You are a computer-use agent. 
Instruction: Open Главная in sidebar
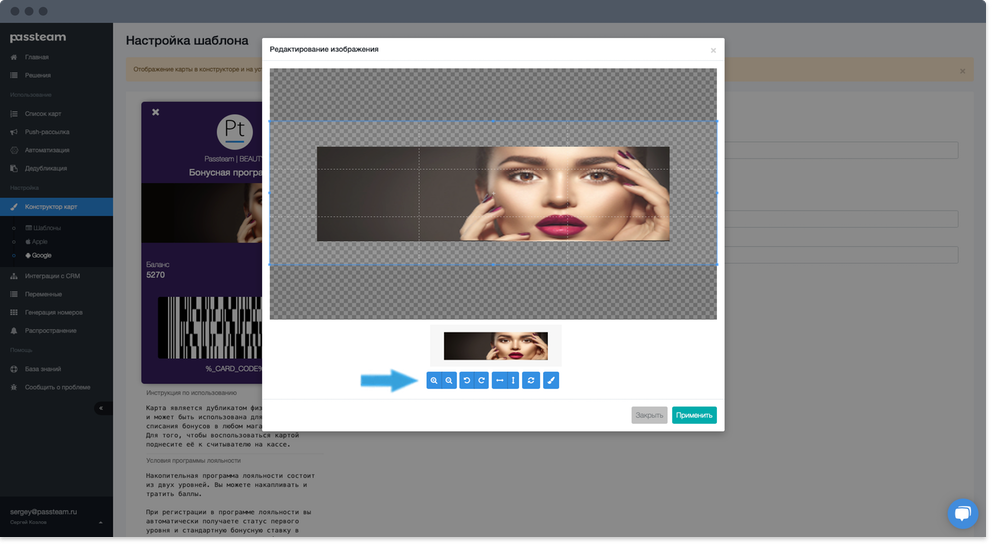coord(37,57)
